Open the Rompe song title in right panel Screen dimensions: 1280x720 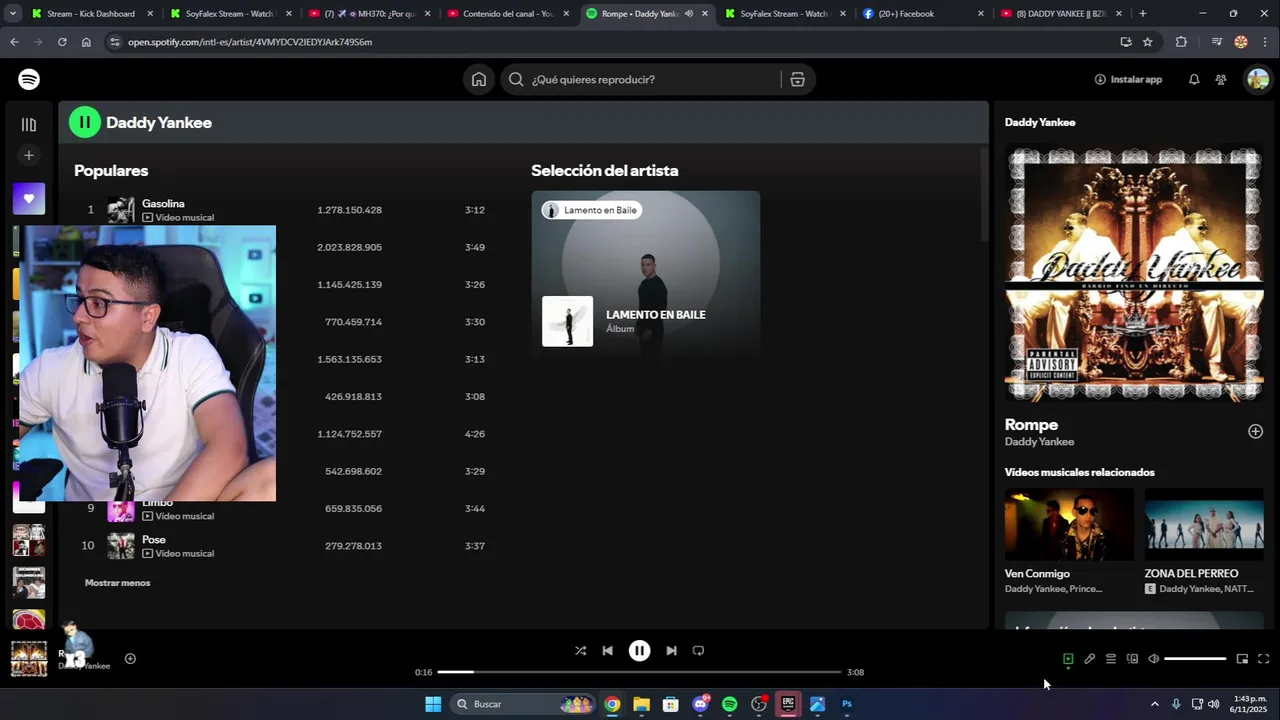(x=1031, y=425)
